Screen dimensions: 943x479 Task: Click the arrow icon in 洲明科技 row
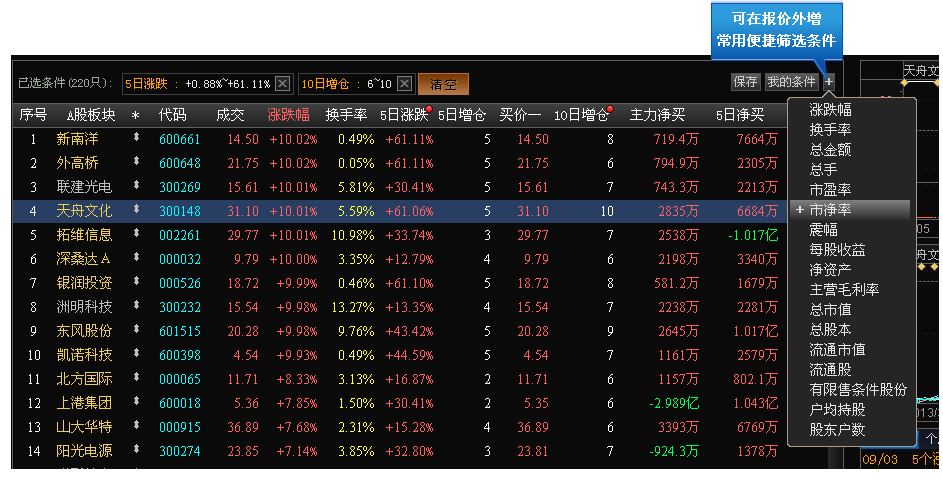137,305
